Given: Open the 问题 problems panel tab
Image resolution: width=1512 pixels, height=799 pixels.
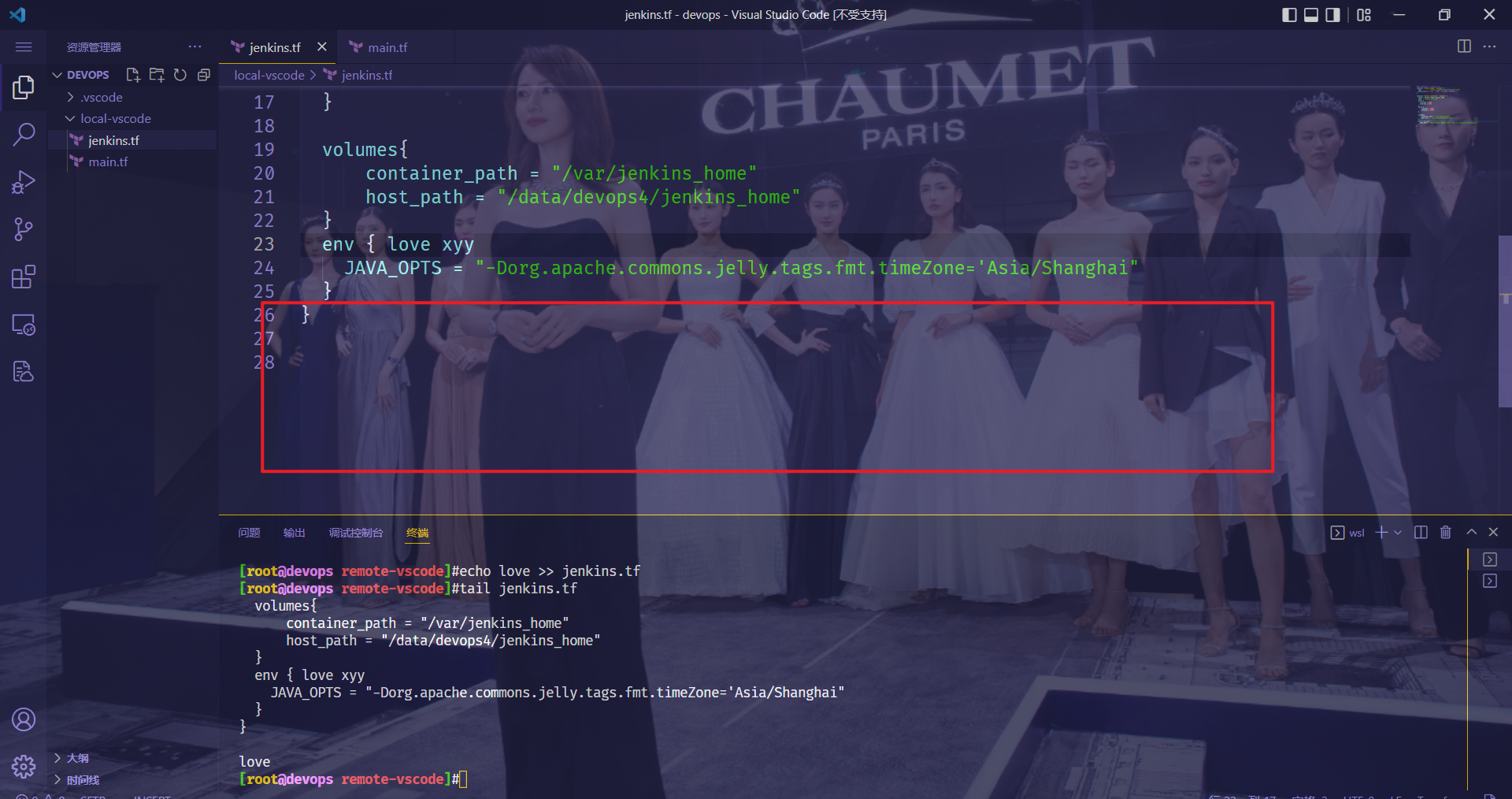Looking at the screenshot, I should tap(249, 533).
